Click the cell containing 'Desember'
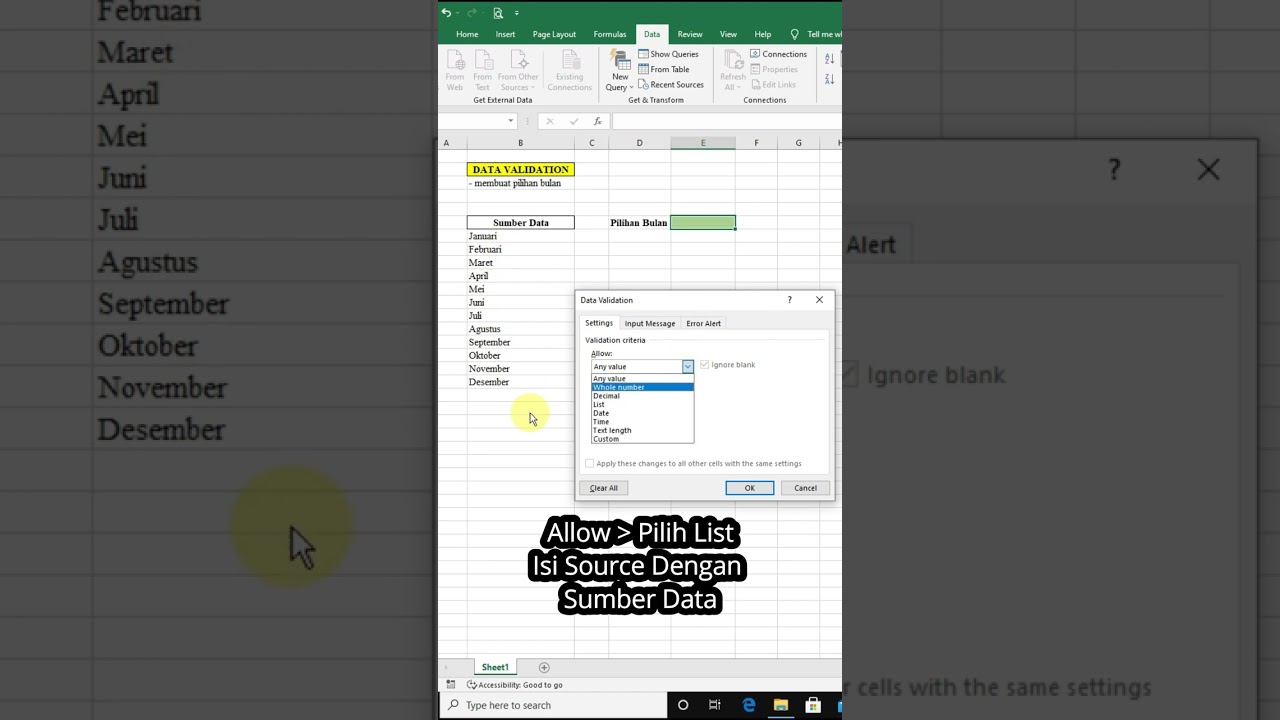The image size is (1280, 720). (521, 382)
